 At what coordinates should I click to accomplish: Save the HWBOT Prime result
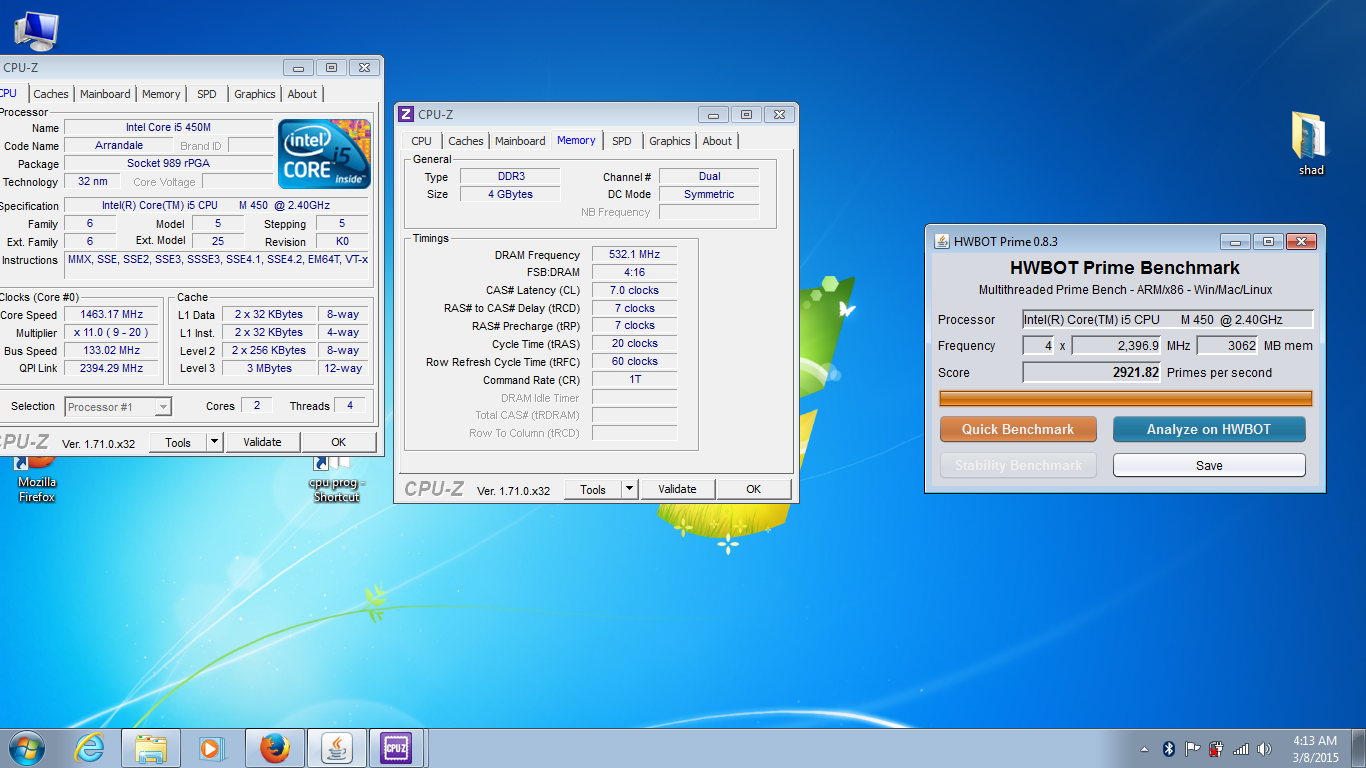tap(1209, 465)
